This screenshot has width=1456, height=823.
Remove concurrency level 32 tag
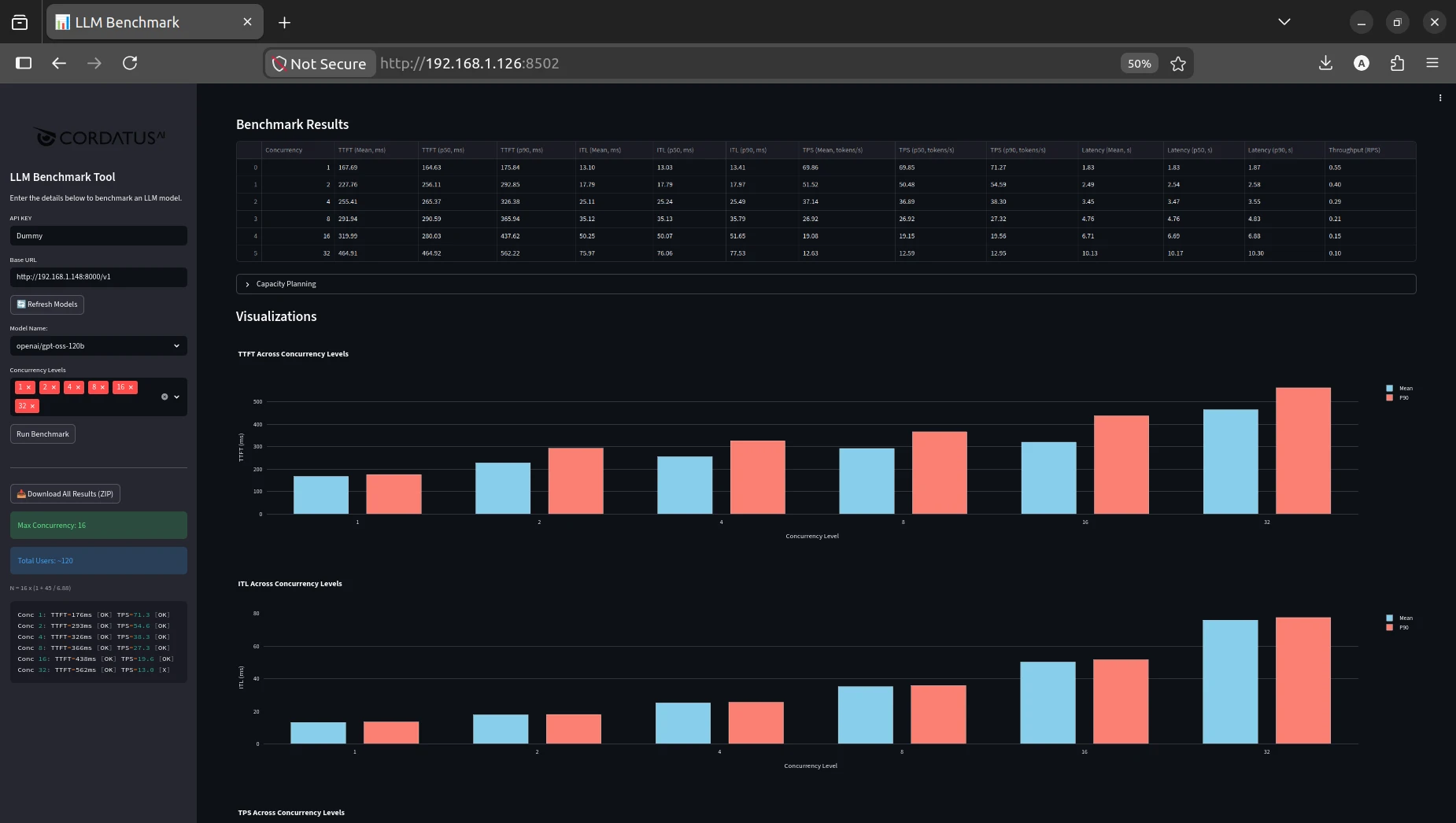[32, 406]
